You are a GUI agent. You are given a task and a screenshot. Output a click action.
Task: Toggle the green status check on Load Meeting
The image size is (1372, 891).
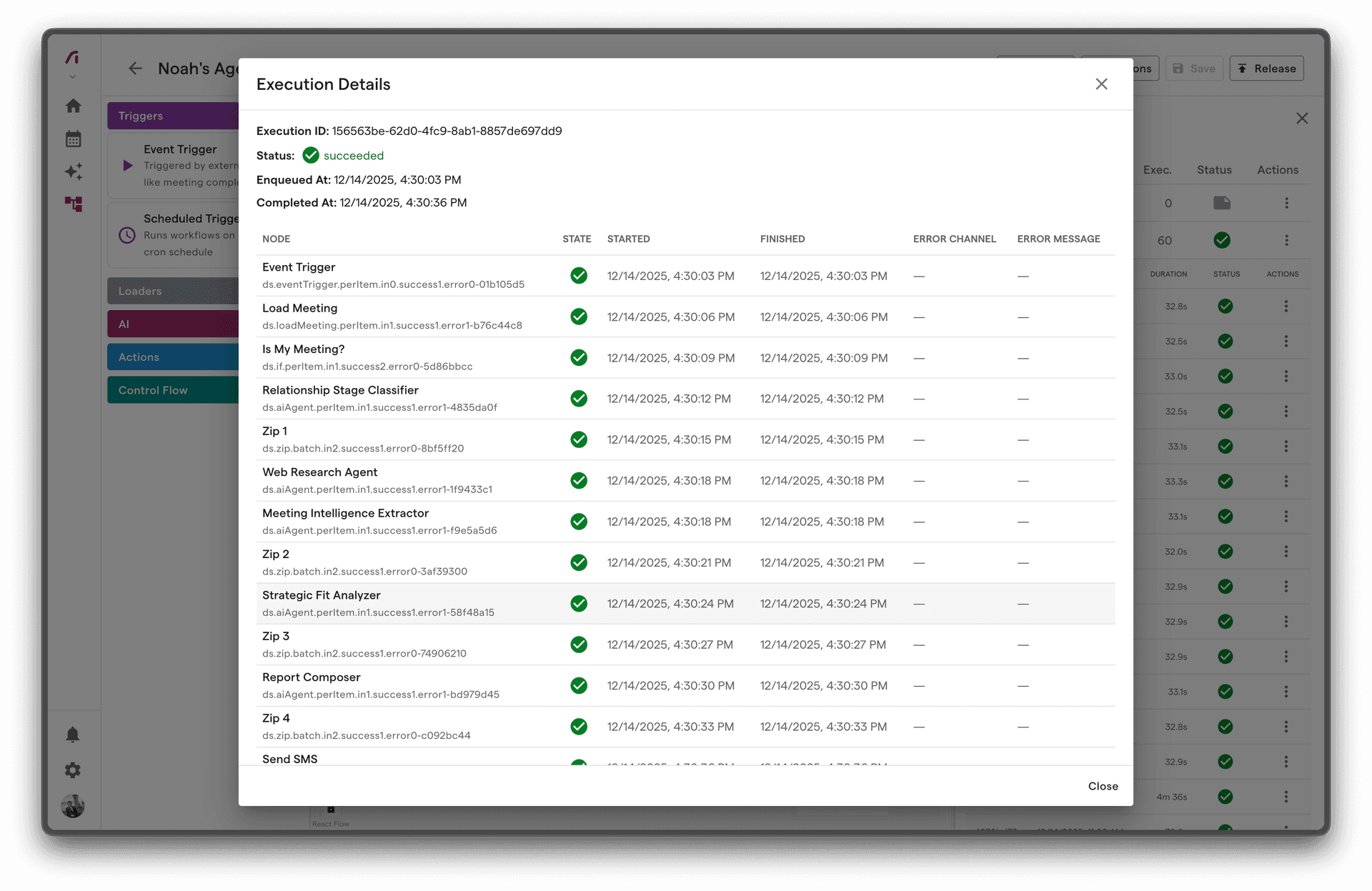click(x=579, y=317)
